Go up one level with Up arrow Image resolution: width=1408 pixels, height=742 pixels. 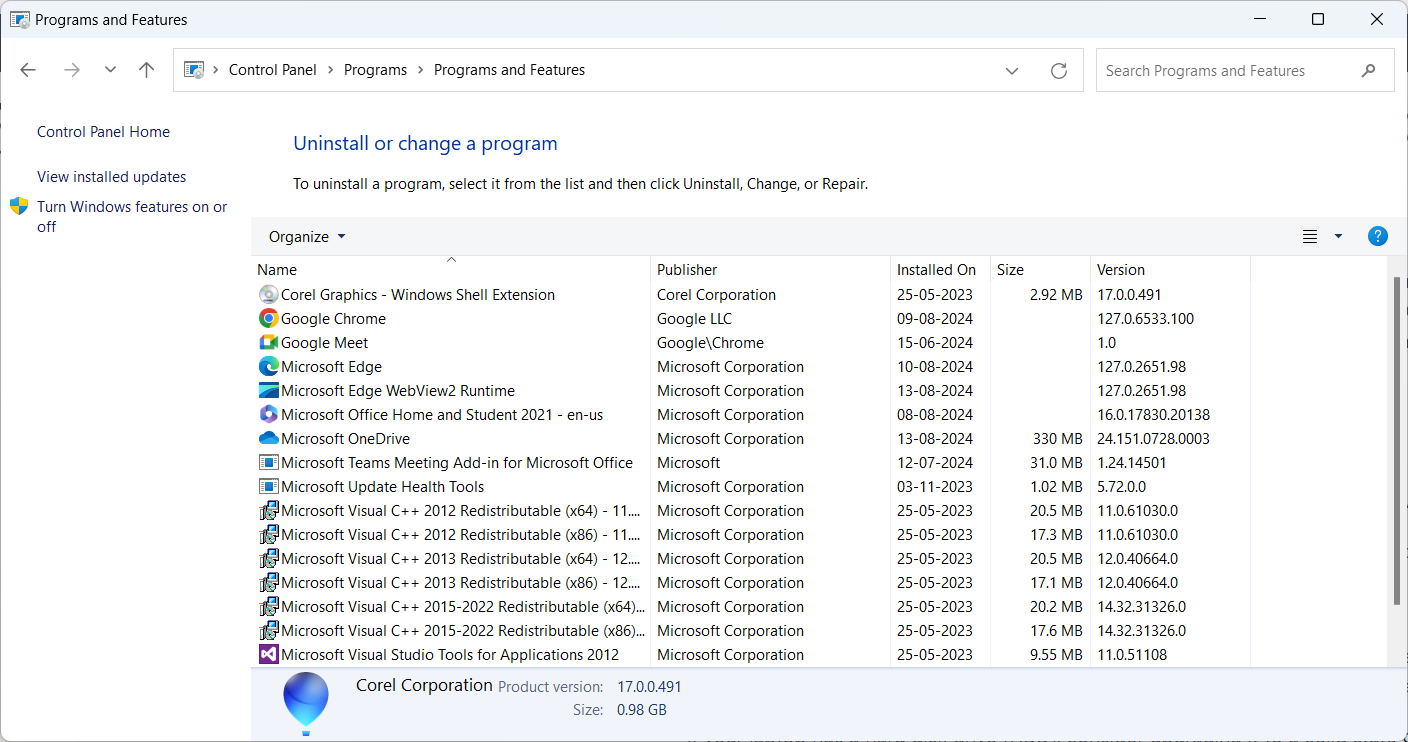pyautogui.click(x=147, y=70)
